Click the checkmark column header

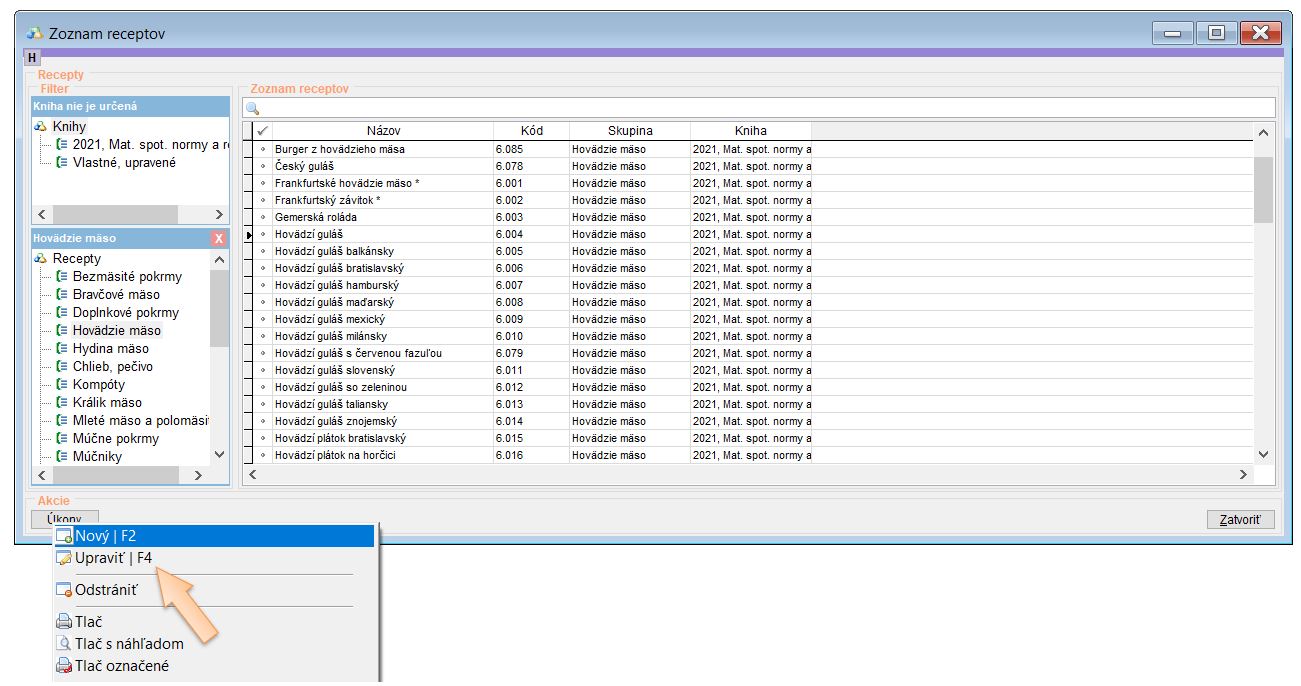263,131
